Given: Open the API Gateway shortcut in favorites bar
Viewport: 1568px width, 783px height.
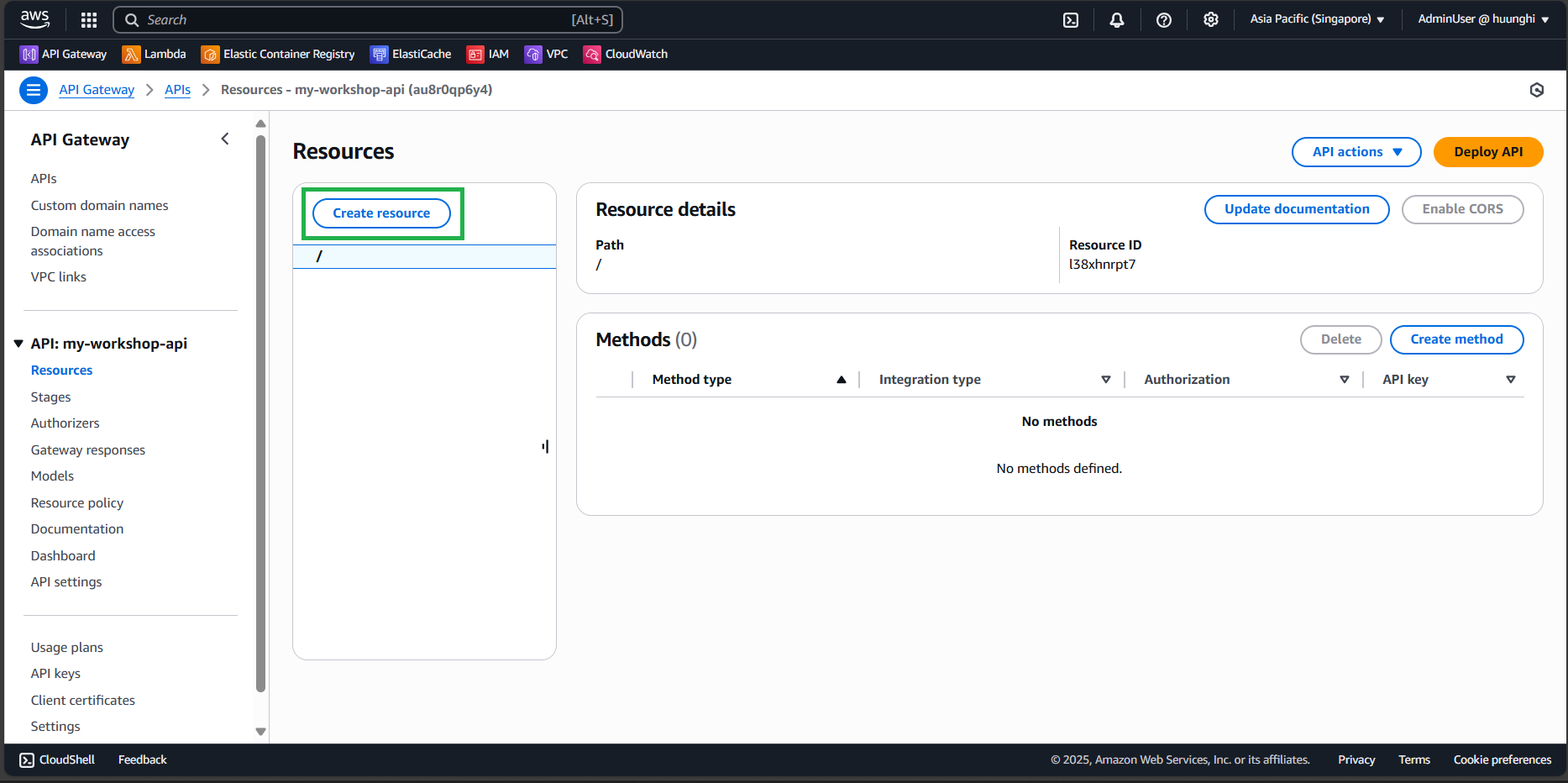Looking at the screenshot, I should pos(64,54).
